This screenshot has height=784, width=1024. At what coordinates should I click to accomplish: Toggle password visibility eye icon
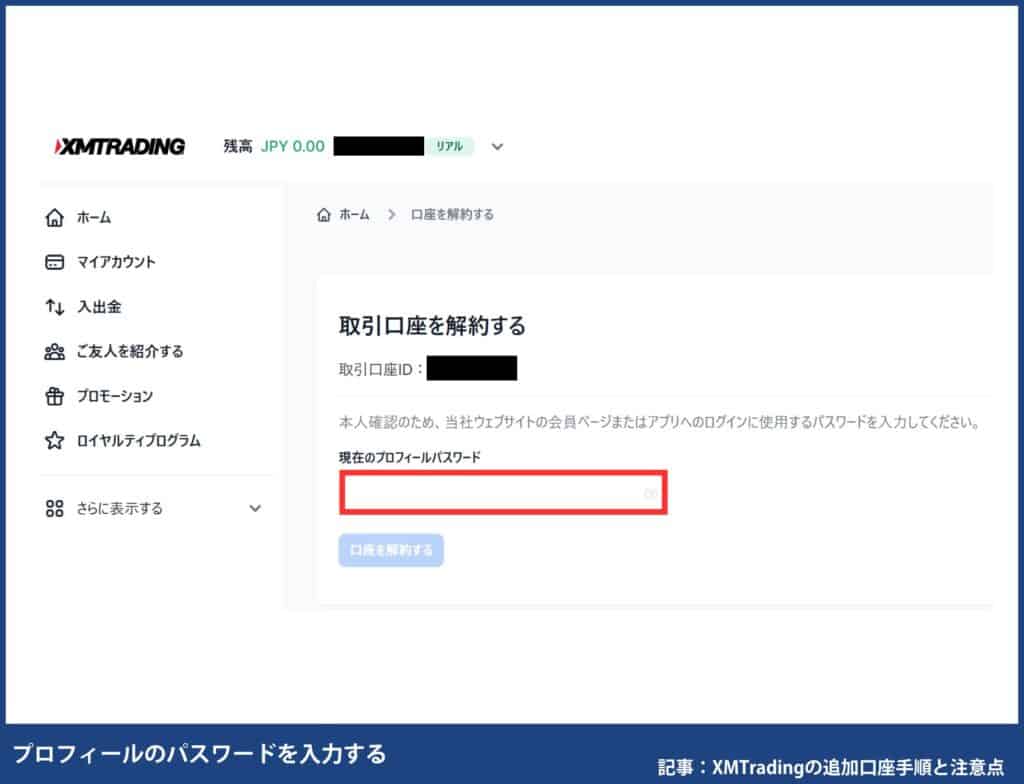(651, 493)
